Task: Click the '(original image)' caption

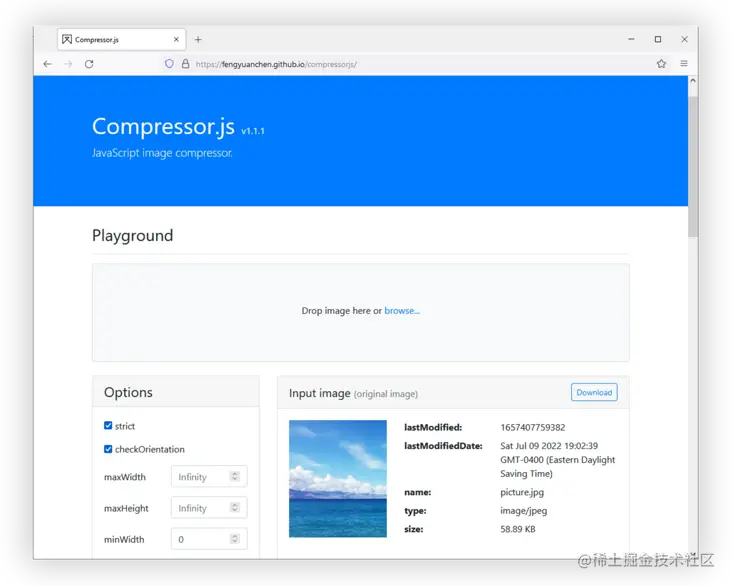Action: 386,394
